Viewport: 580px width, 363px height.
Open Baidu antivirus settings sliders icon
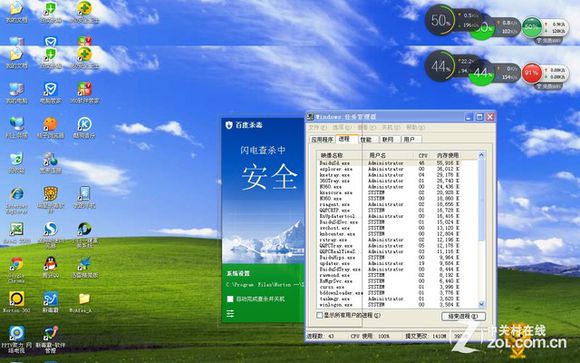pos(230,314)
